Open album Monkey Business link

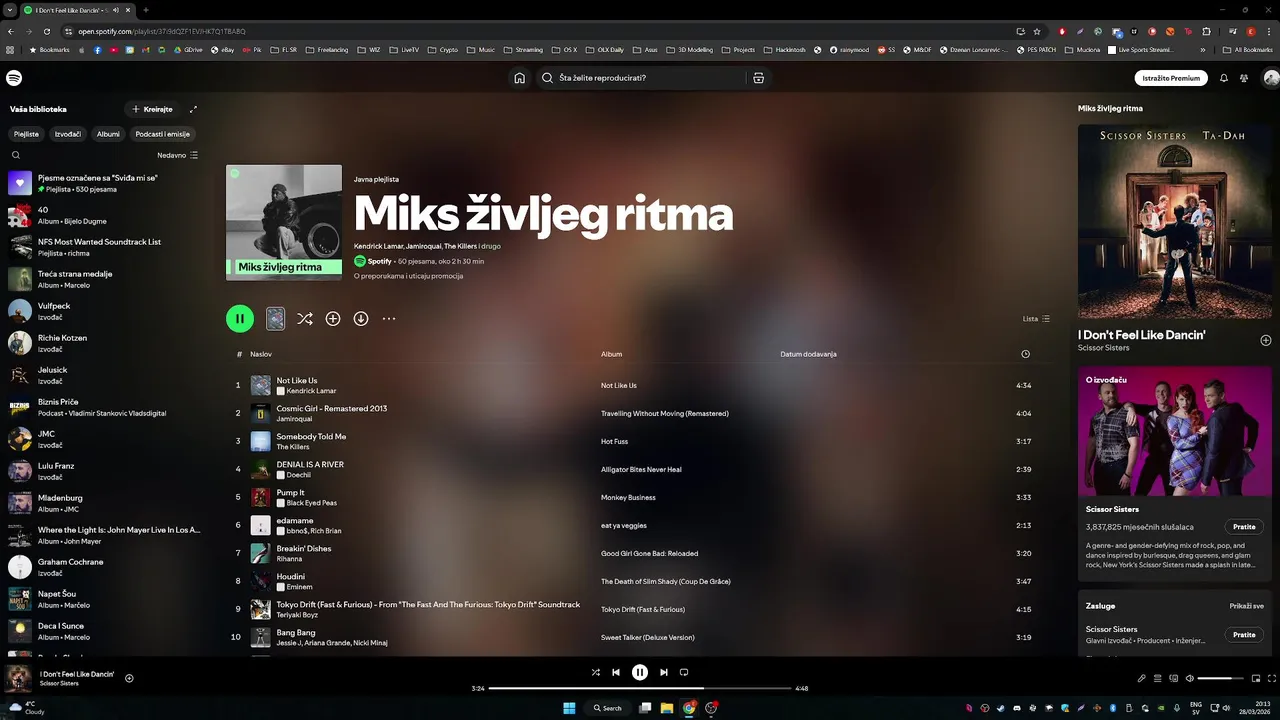(628, 497)
